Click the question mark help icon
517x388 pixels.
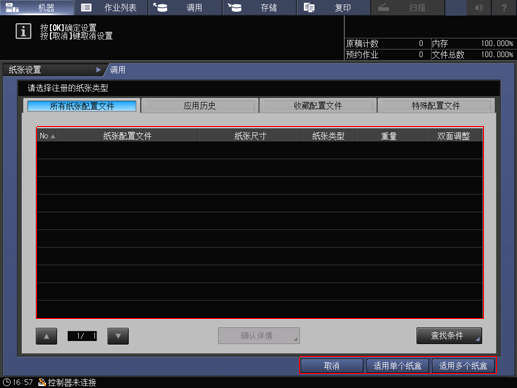[x=504, y=7]
